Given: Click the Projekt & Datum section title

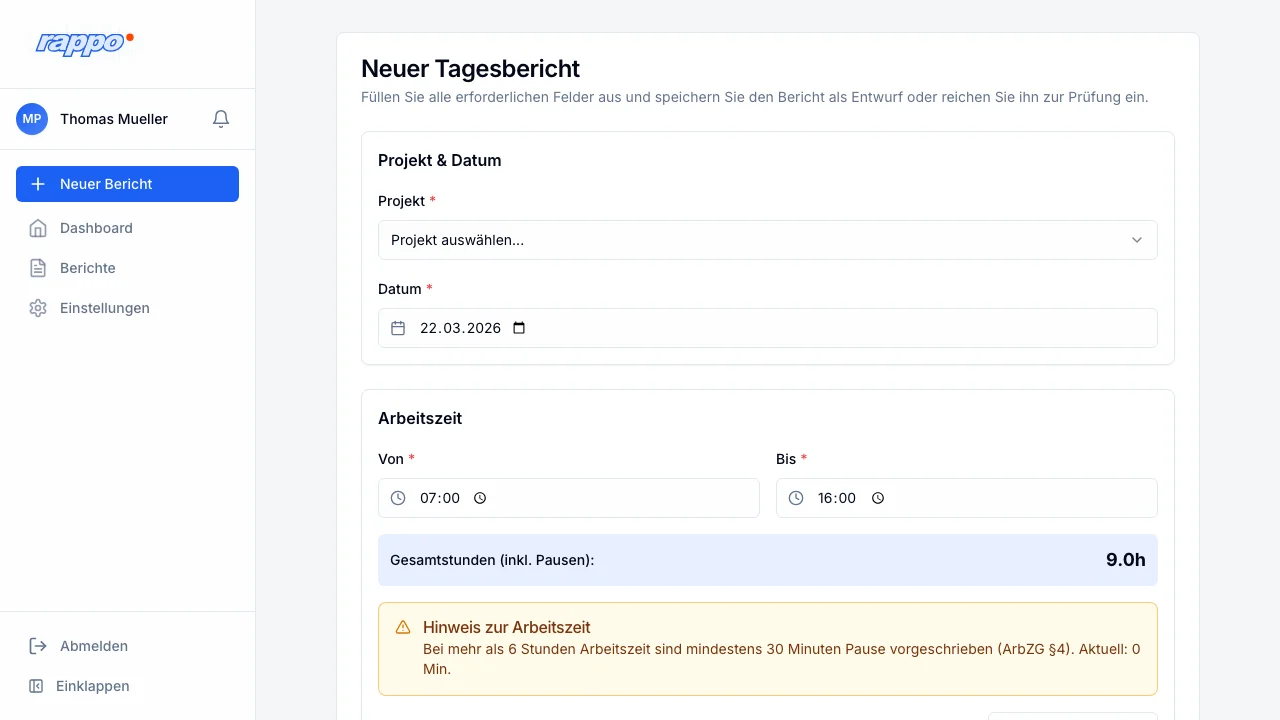Looking at the screenshot, I should (x=440, y=160).
